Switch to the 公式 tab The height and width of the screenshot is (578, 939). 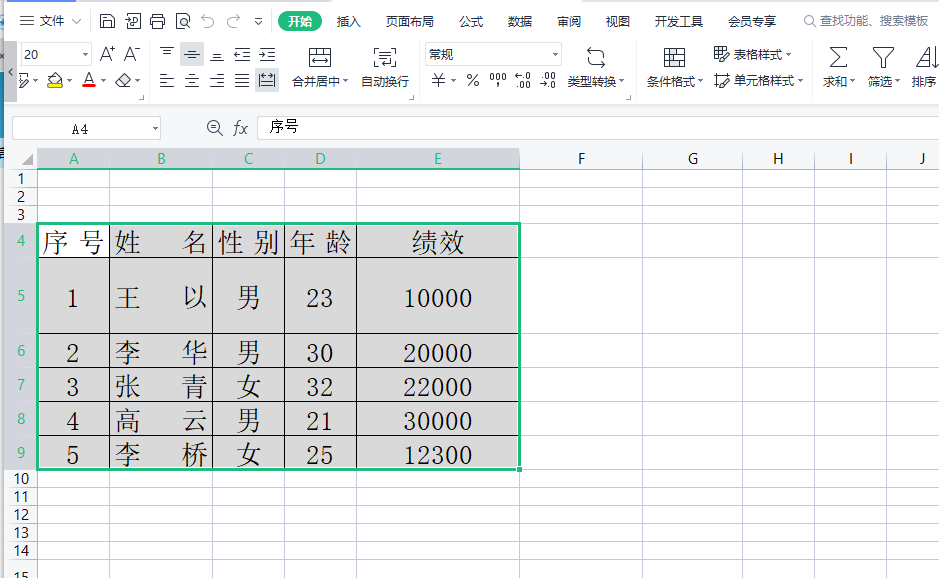[x=471, y=22]
